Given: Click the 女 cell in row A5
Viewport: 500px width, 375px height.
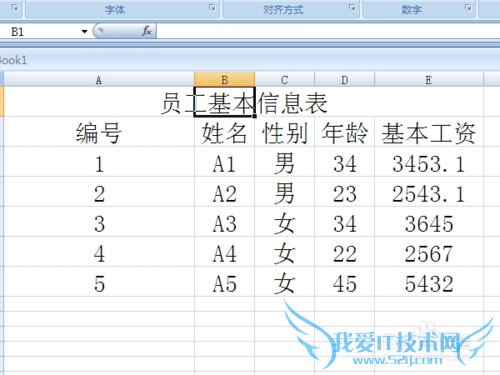Looking at the screenshot, I should click(285, 282).
